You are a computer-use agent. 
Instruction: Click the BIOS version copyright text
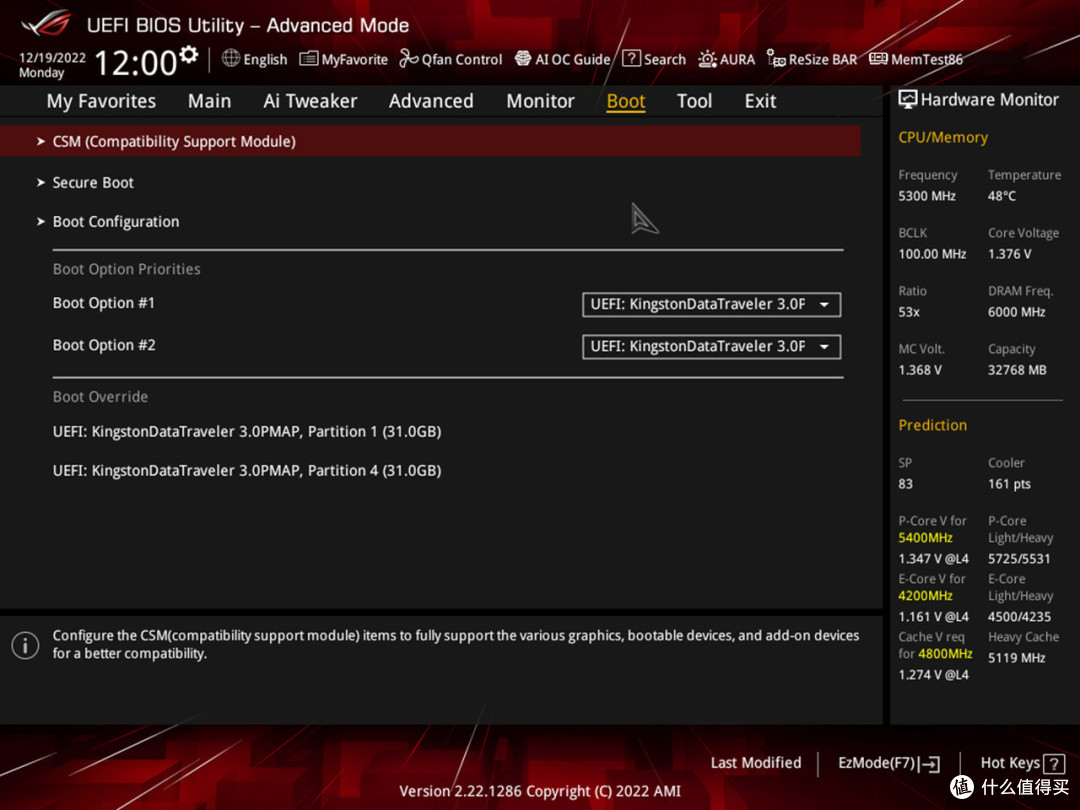tap(540, 791)
